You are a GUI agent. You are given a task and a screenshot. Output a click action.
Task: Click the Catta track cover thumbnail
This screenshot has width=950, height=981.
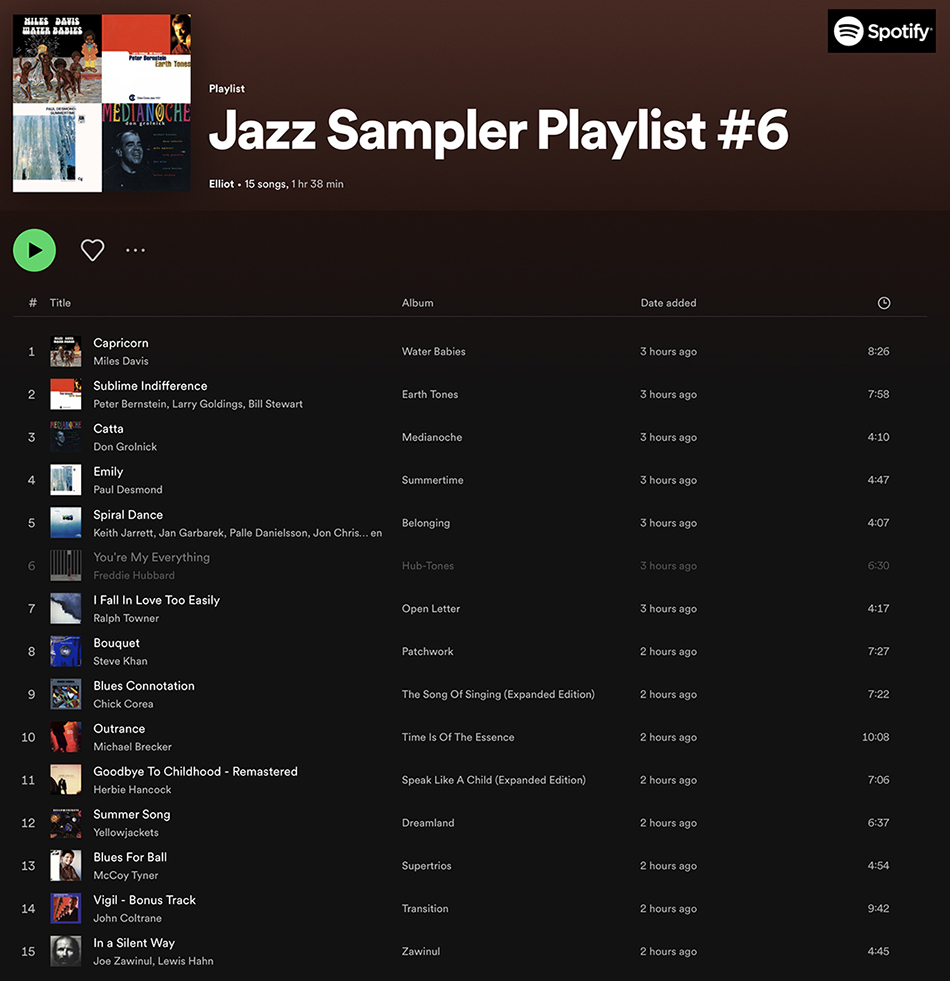pyautogui.click(x=66, y=437)
